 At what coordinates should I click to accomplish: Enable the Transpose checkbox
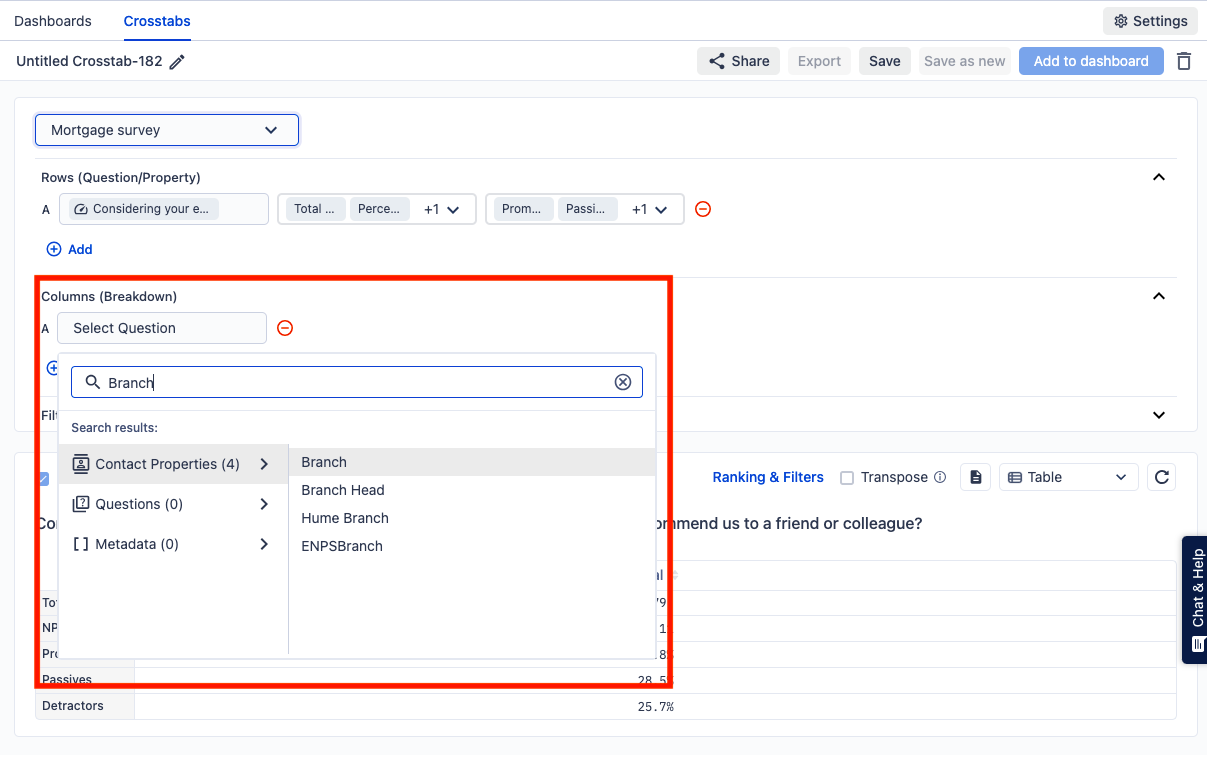coord(847,478)
